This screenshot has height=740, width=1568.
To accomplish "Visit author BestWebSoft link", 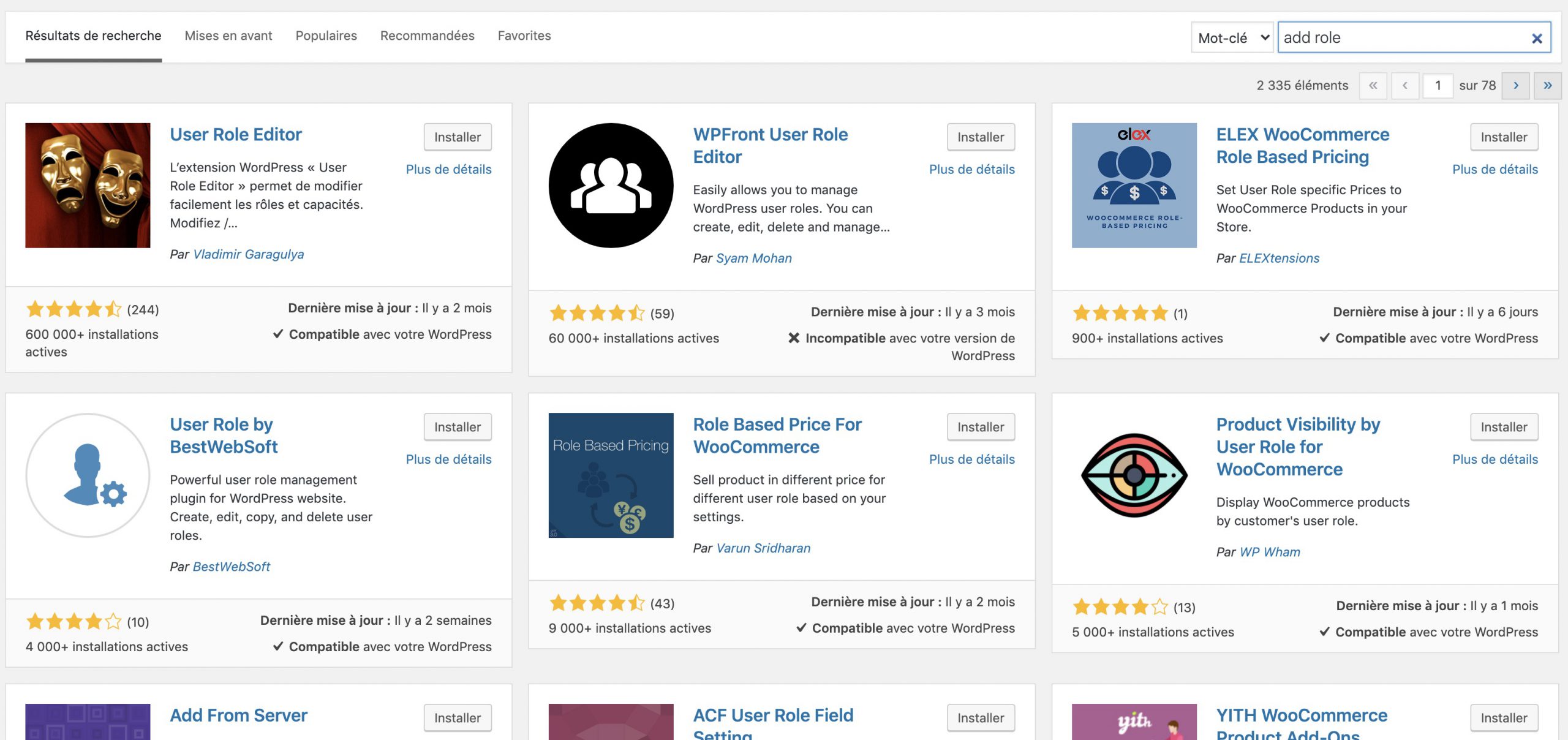I will (x=231, y=567).
